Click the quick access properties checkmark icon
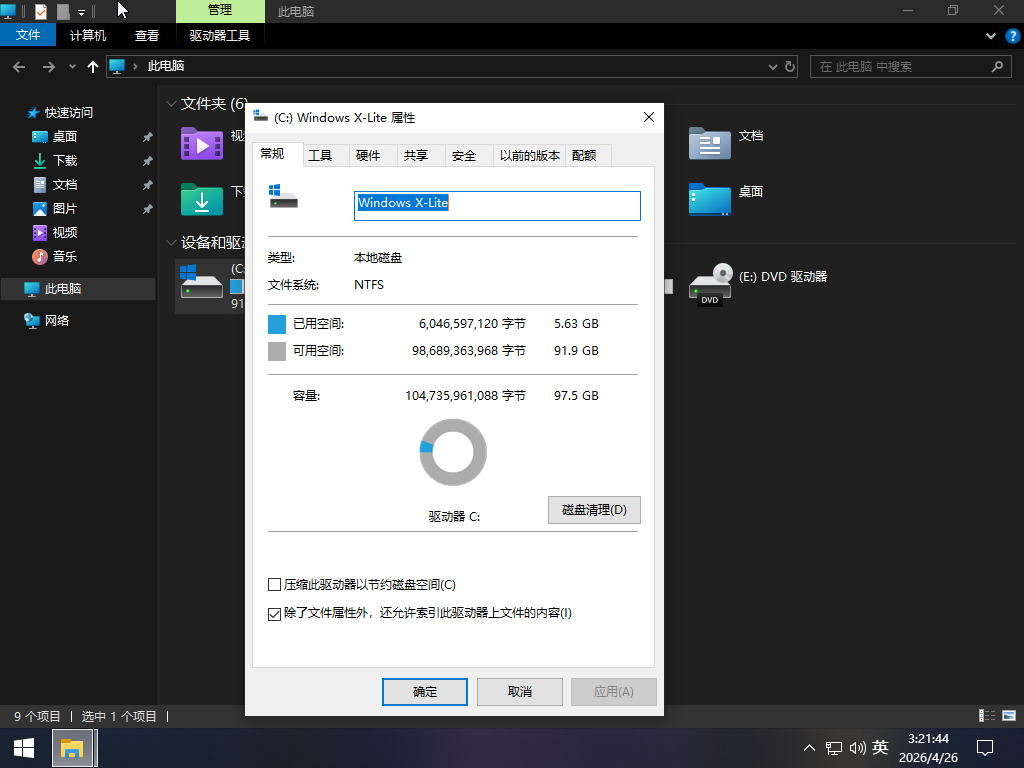Image resolution: width=1024 pixels, height=768 pixels. (x=40, y=11)
